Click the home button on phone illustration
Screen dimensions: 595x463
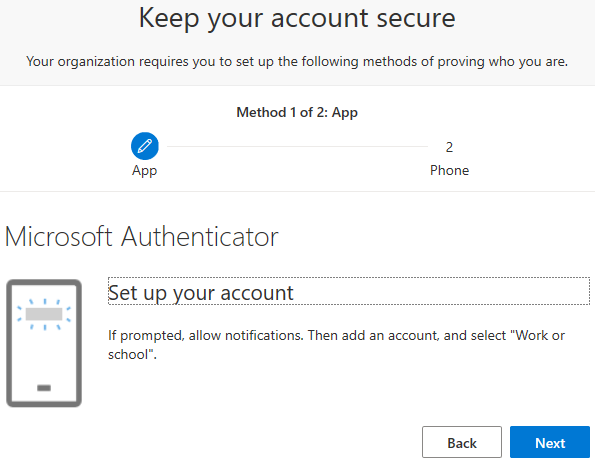44,387
